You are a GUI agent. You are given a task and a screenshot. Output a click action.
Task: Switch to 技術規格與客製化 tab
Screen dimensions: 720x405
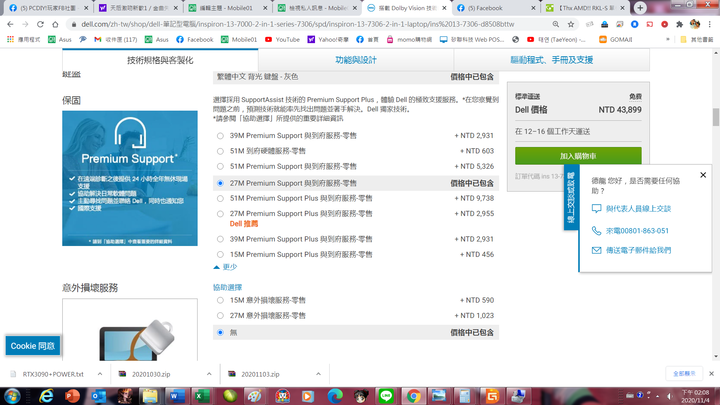[160, 60]
